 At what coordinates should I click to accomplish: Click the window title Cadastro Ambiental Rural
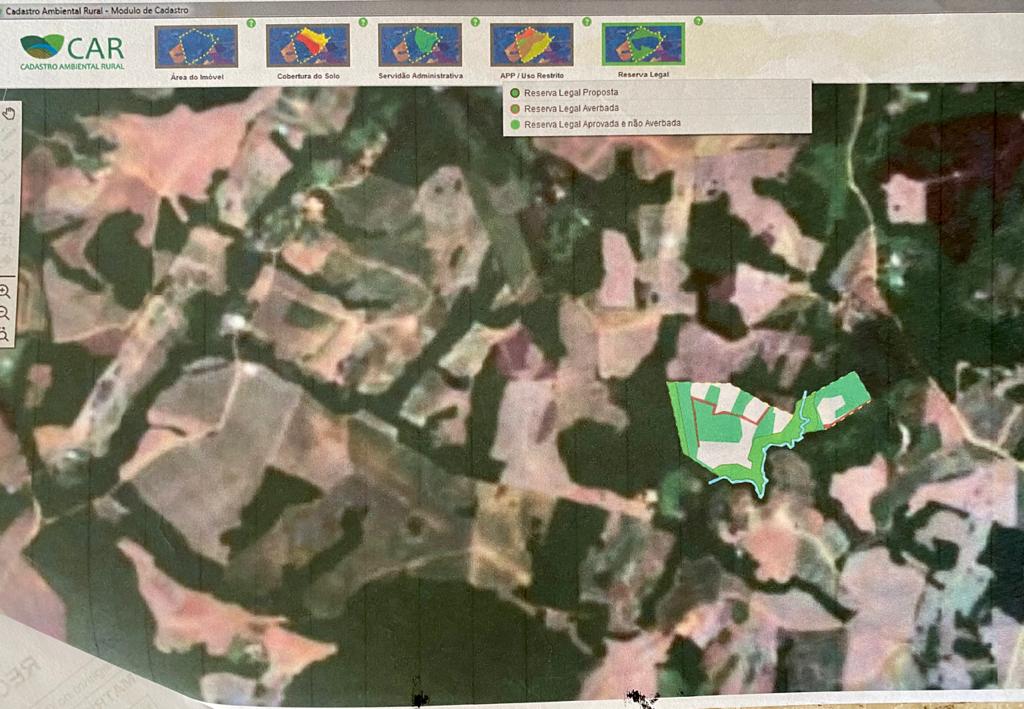[97, 10]
